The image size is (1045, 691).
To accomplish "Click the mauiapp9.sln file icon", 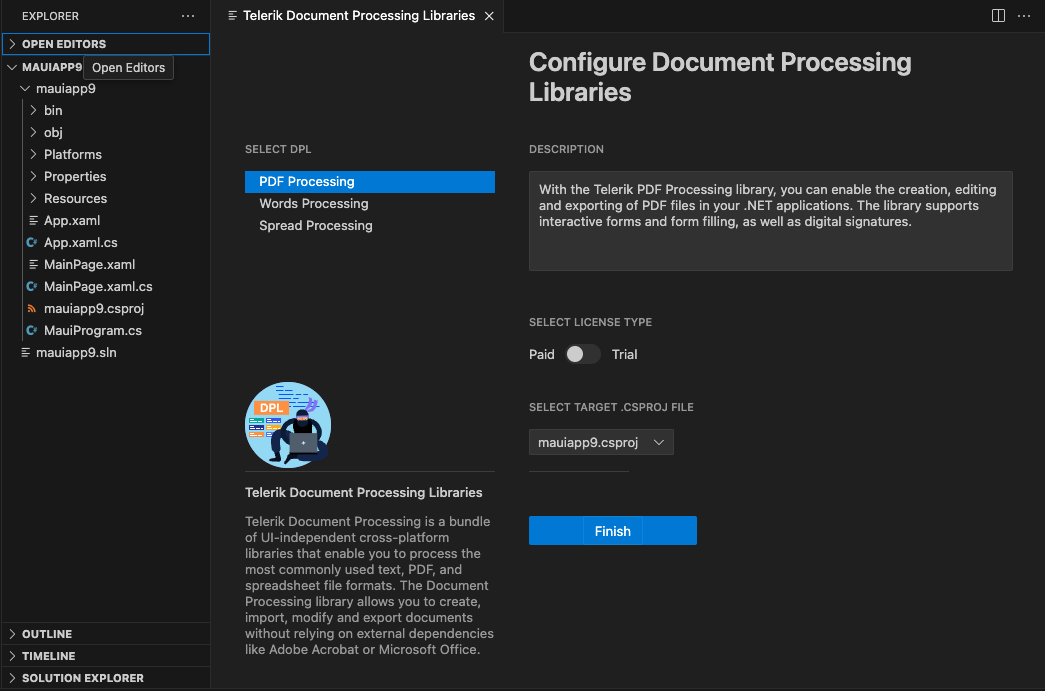I will coord(25,352).
